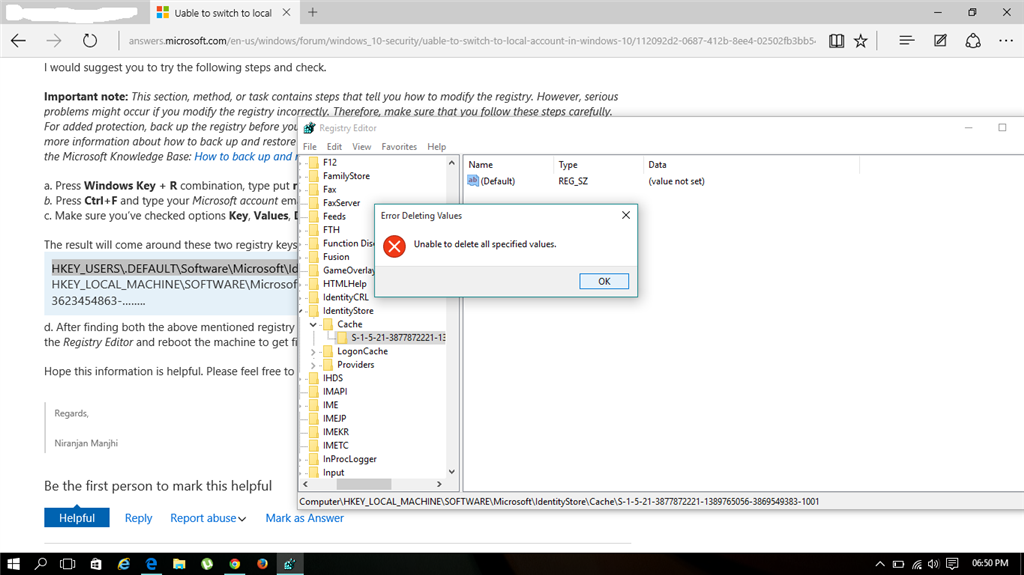Click the Edge forward arrow
Screen dimensions: 1024x575
point(54,41)
